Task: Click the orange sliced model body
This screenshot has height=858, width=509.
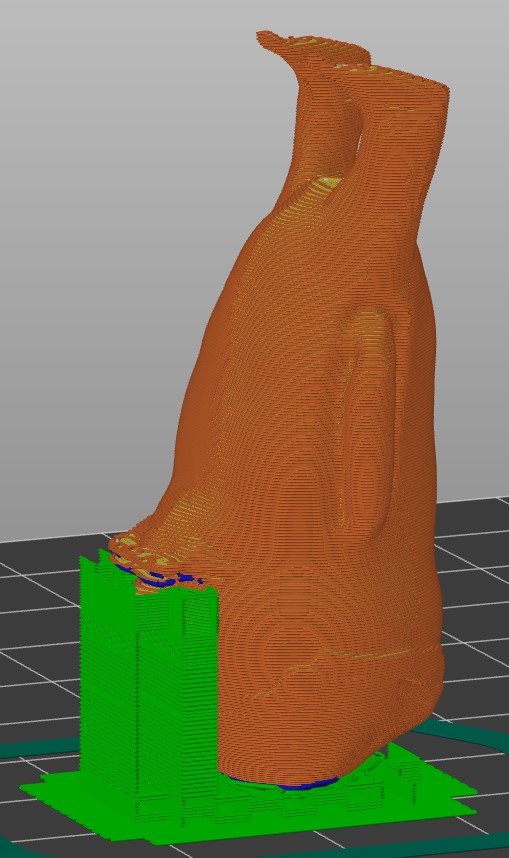Action: click(306, 438)
